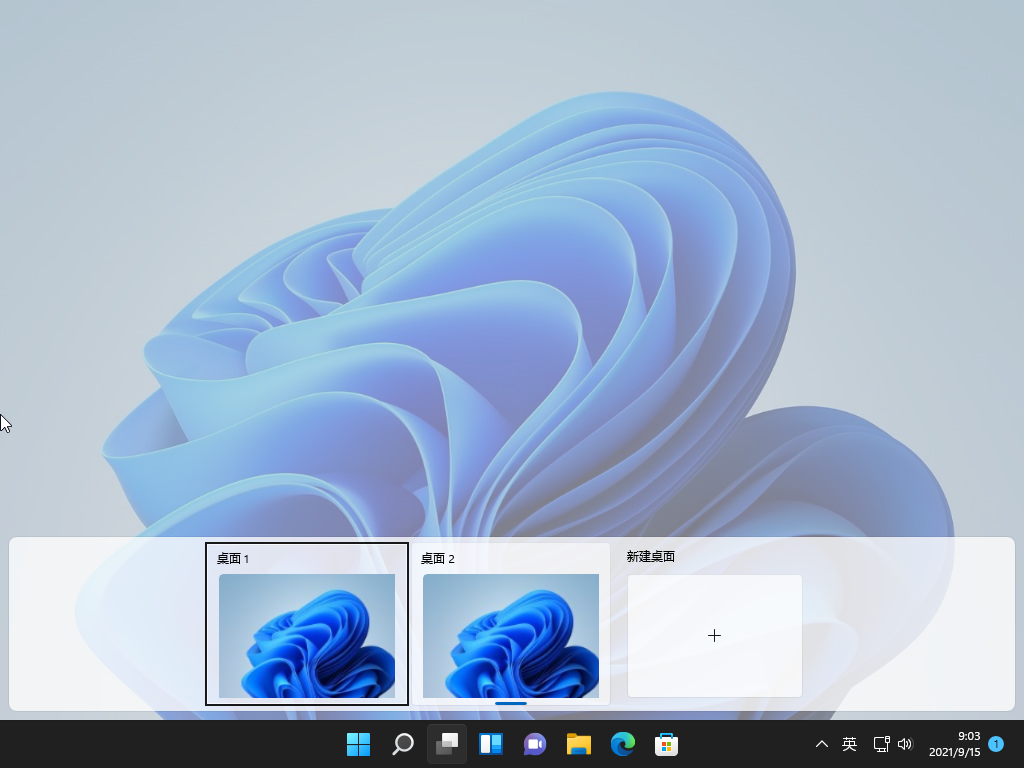Switch to 桌面 2 thumbnail
Viewport: 1024px width, 768px height.
pos(511,635)
